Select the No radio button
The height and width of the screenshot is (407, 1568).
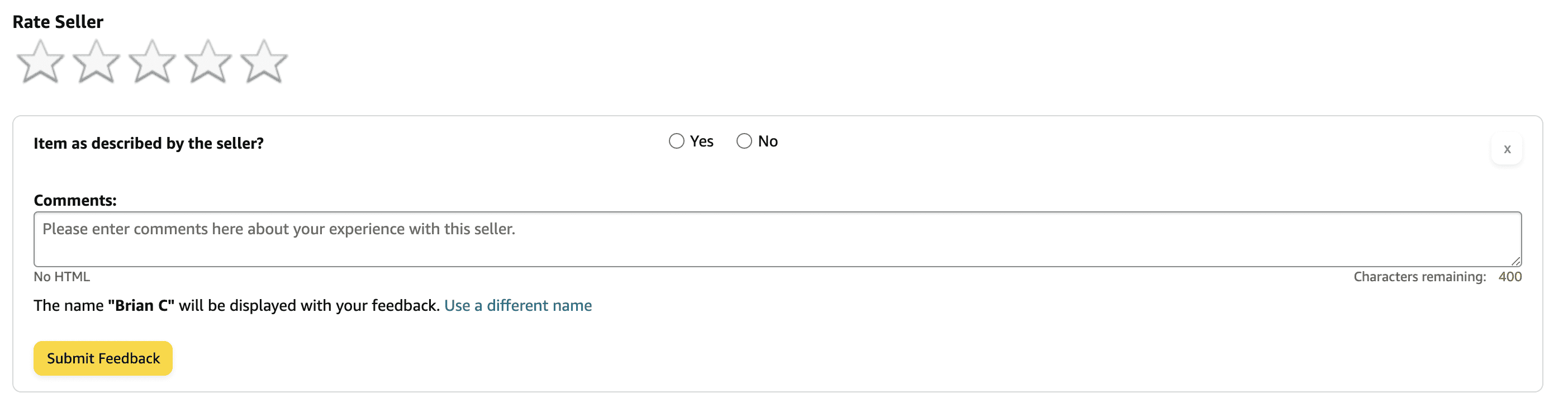[744, 141]
